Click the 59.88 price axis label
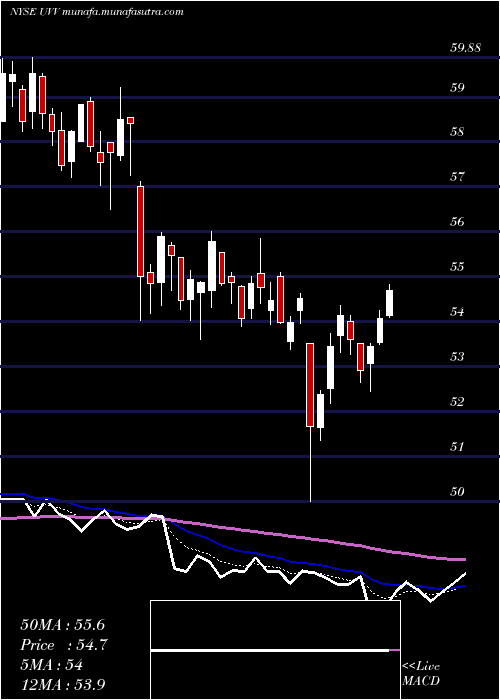The width and height of the screenshot is (500, 700). (465, 47)
